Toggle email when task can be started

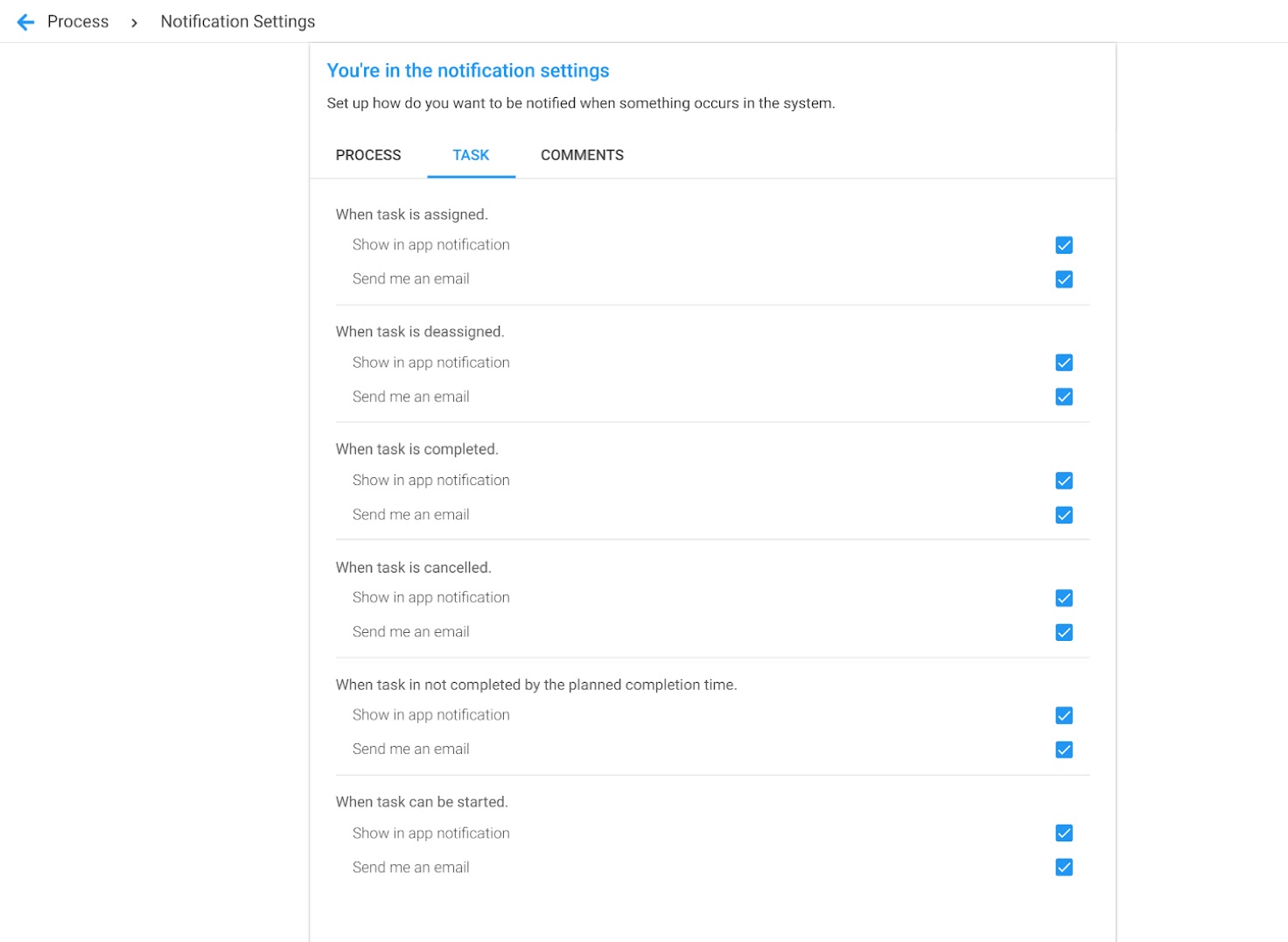click(x=1064, y=867)
